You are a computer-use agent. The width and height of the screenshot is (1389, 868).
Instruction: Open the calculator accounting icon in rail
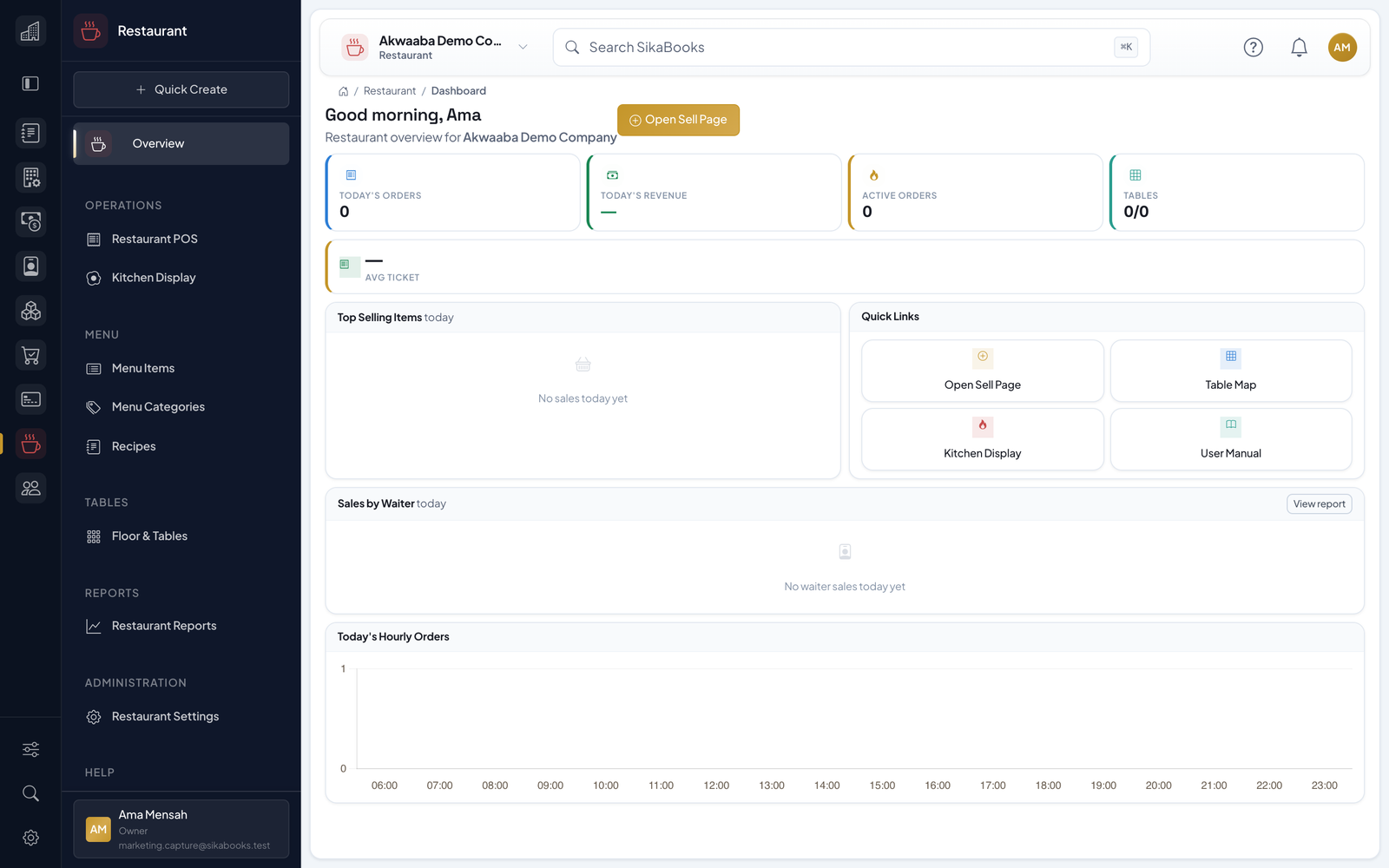[x=30, y=177]
